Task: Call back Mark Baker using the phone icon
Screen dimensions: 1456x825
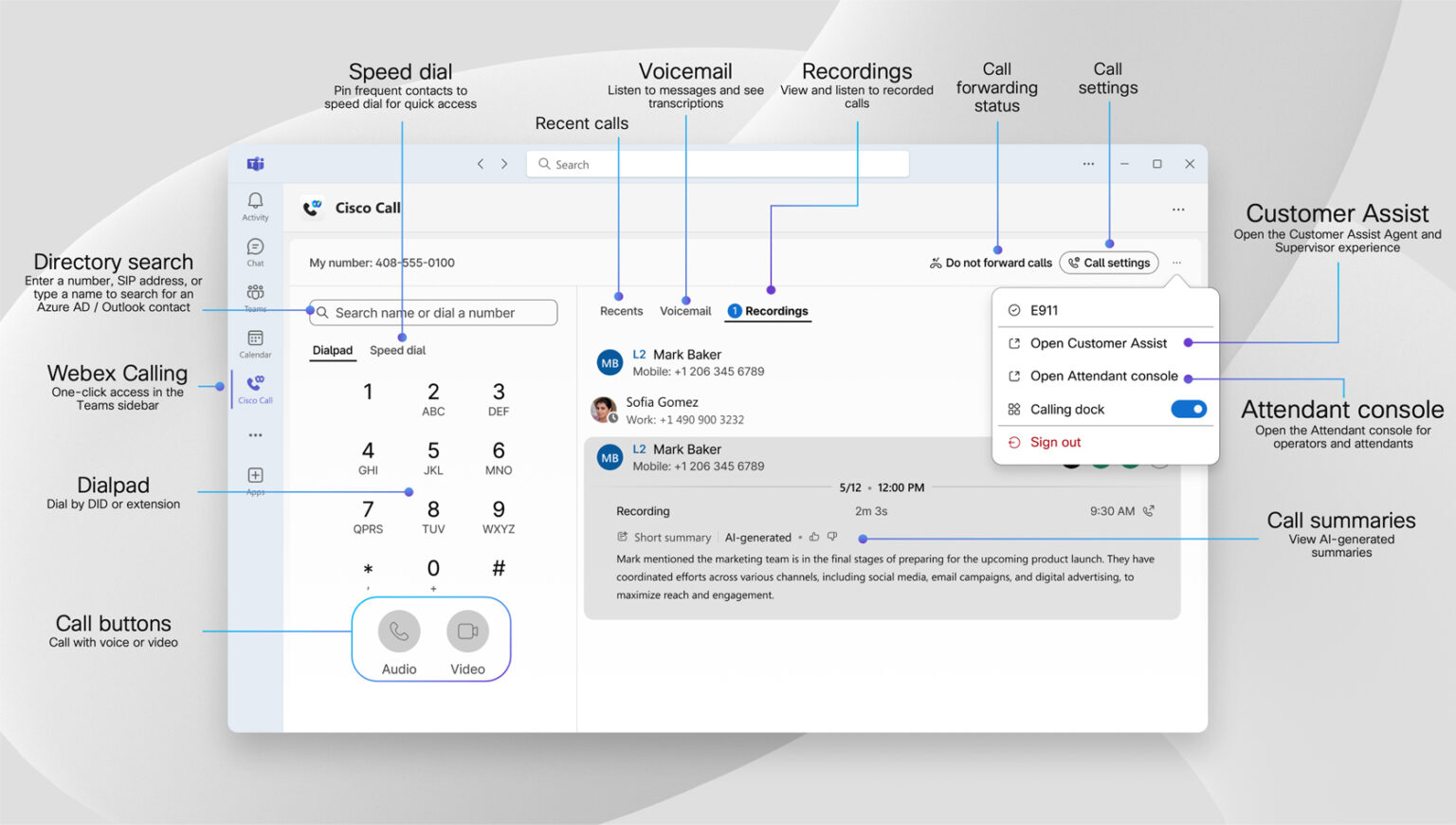Action: [1149, 510]
